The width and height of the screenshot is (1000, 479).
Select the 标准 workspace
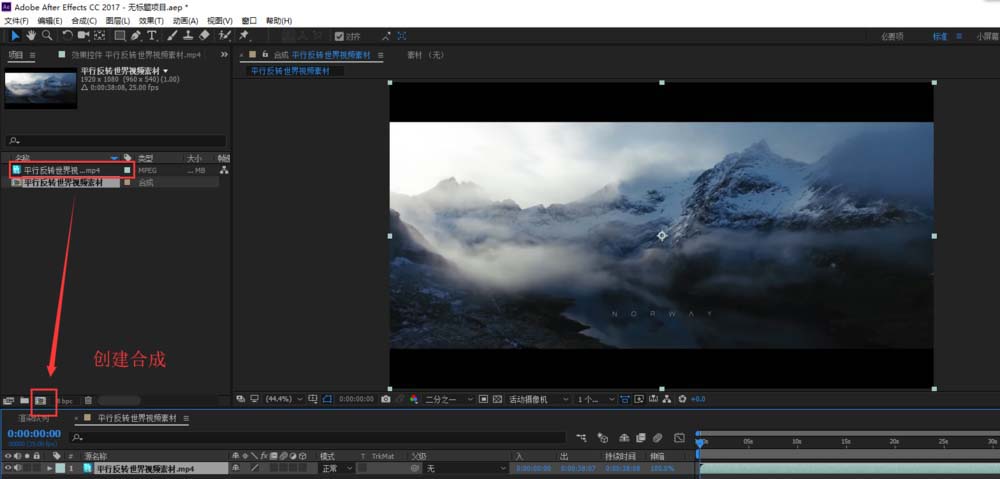tap(940, 37)
